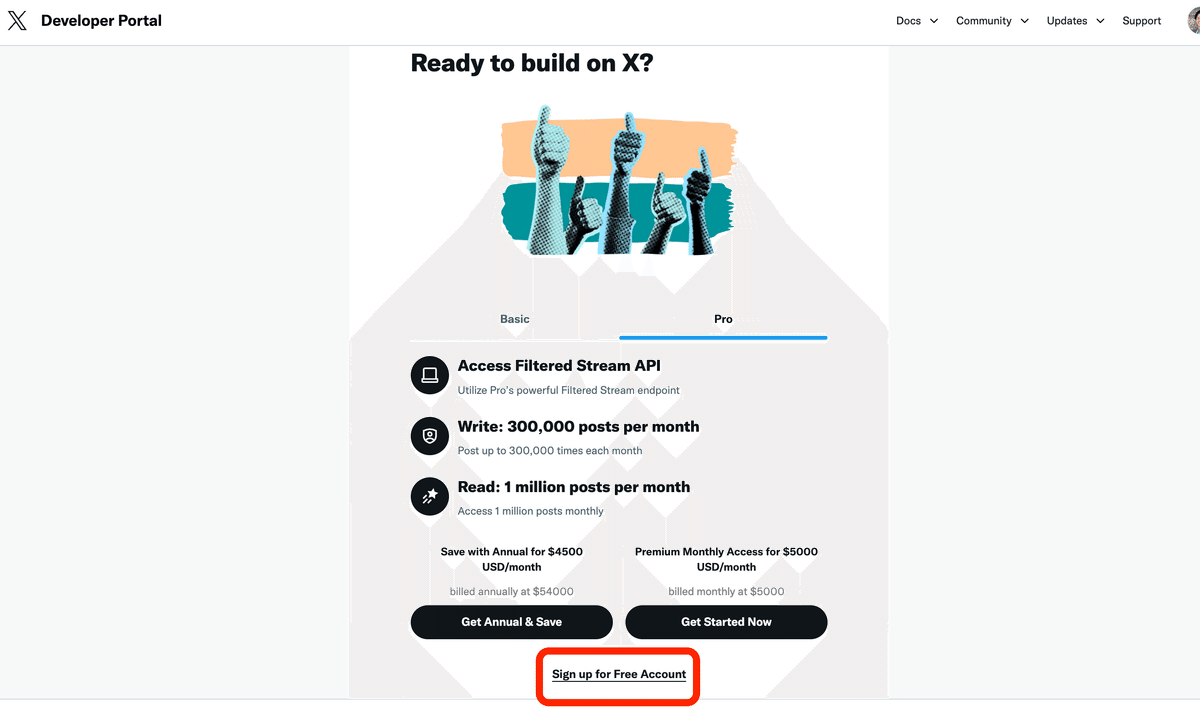Image resolution: width=1200 pixels, height=712 pixels.
Task: Click the Developer Portal title
Action: pos(101,21)
